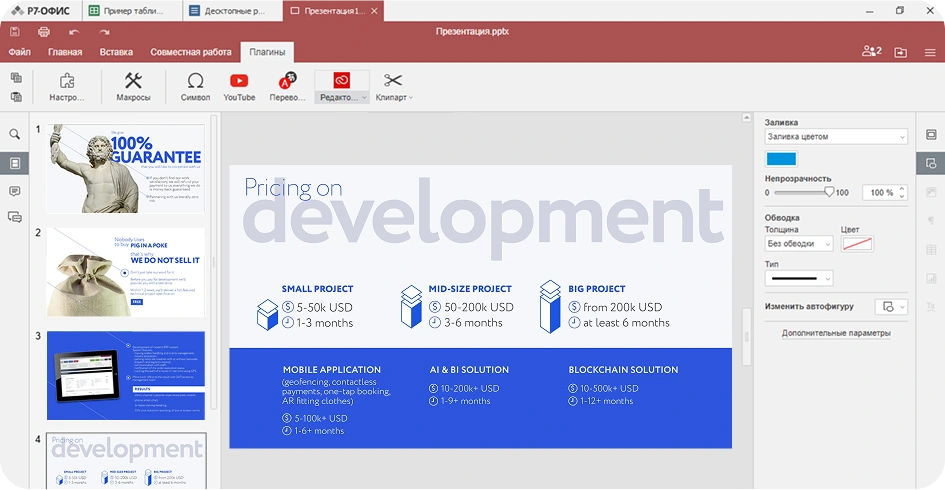Expand the Клипарт plugin dropdown

tap(410, 98)
